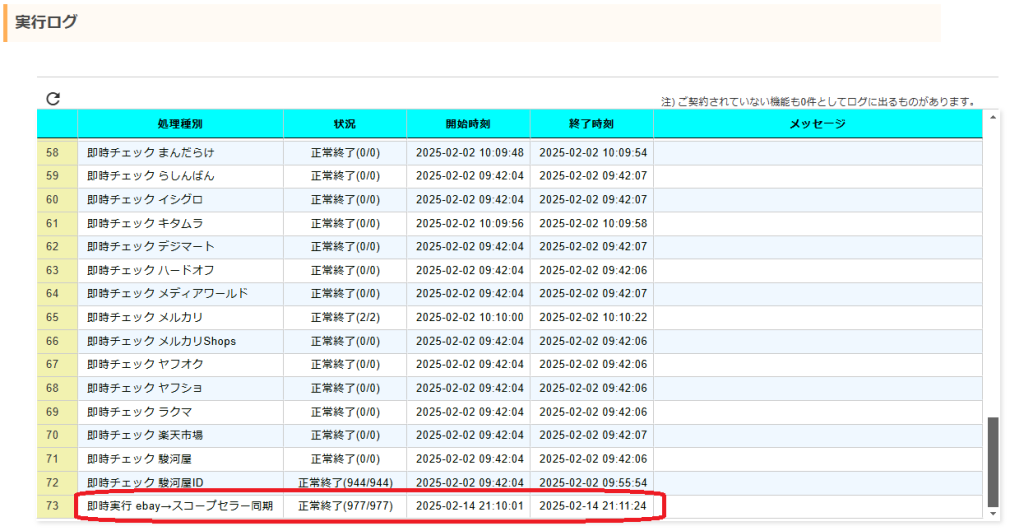Click the log table scrollbar thumb

(x=993, y=462)
